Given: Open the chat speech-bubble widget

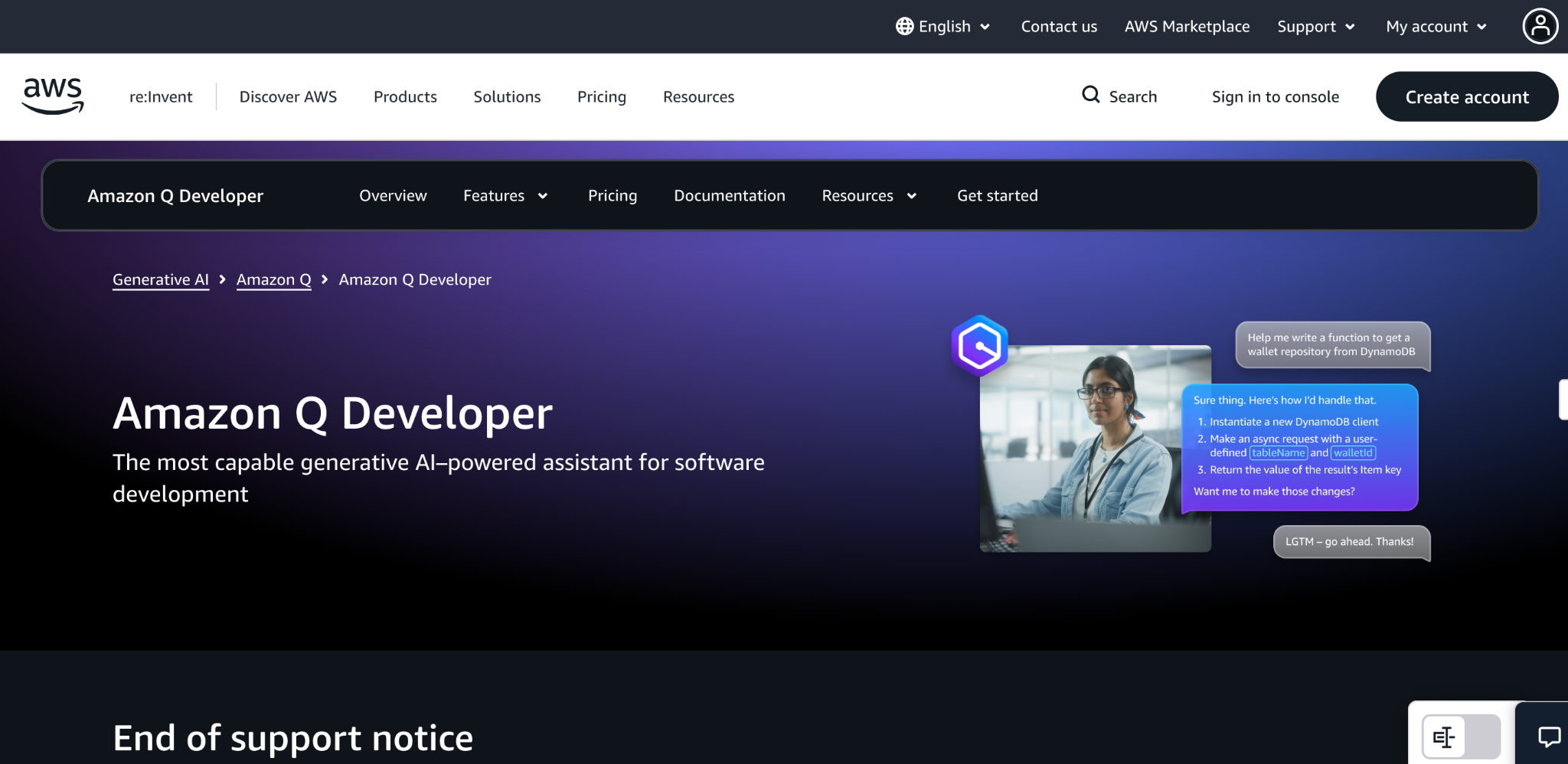Looking at the screenshot, I should (1549, 737).
